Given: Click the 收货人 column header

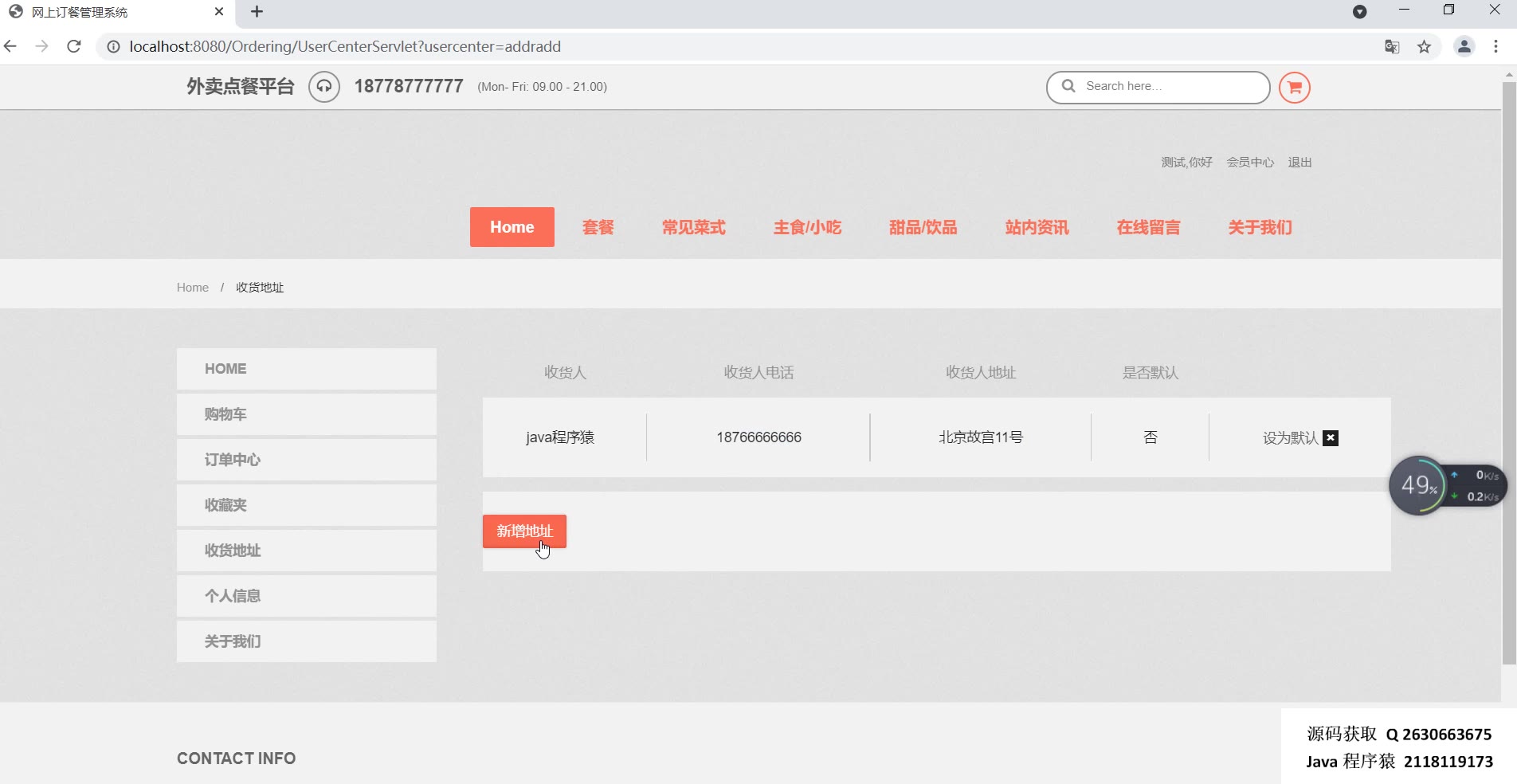Looking at the screenshot, I should tap(565, 373).
